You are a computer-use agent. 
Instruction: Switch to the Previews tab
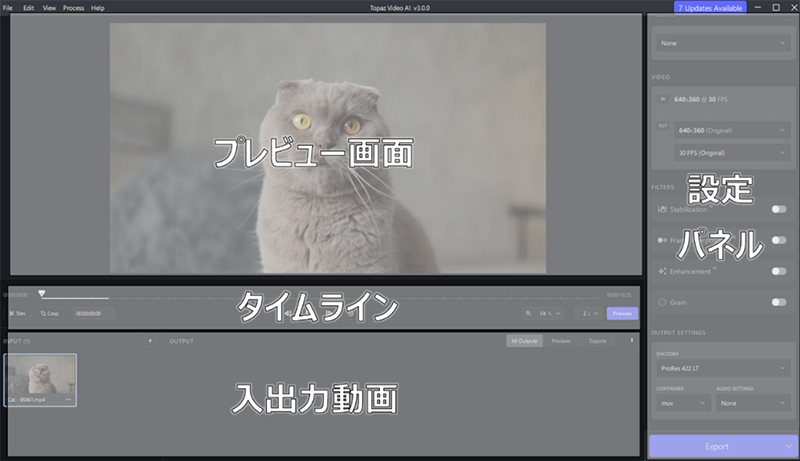click(561, 341)
